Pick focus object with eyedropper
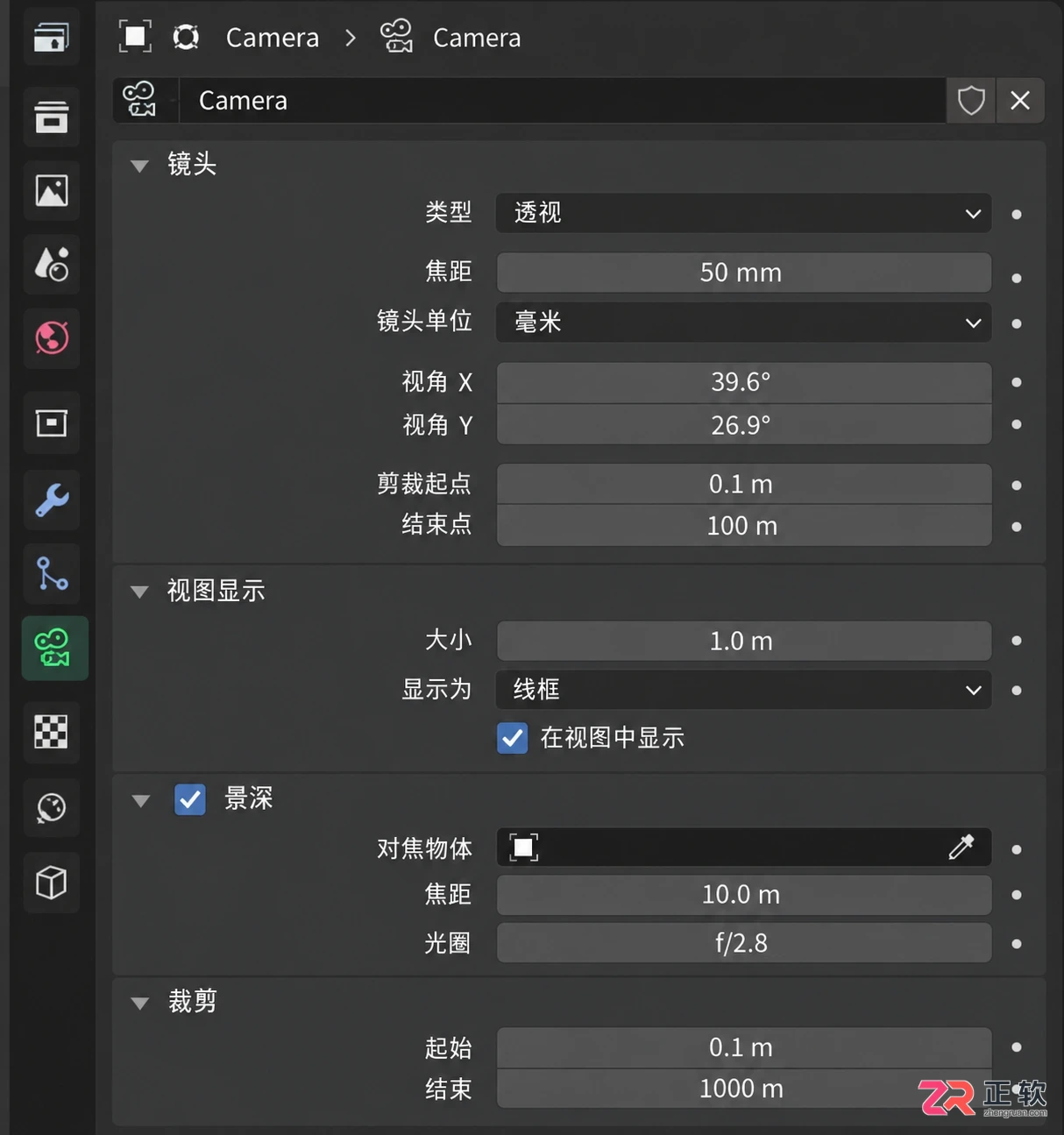Screen dimensions: 1064x1135 (961, 847)
